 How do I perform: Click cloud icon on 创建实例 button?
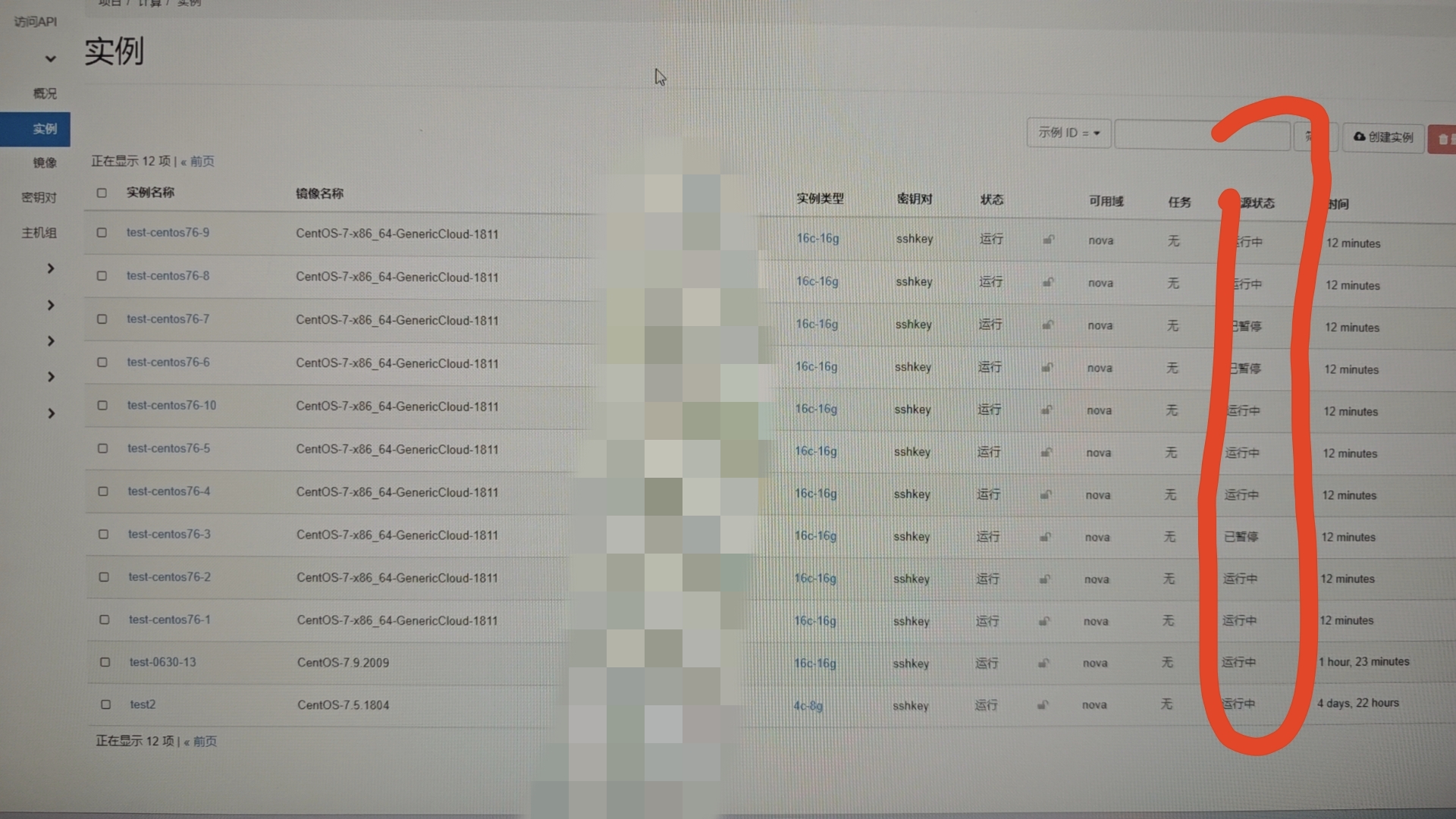click(1359, 136)
